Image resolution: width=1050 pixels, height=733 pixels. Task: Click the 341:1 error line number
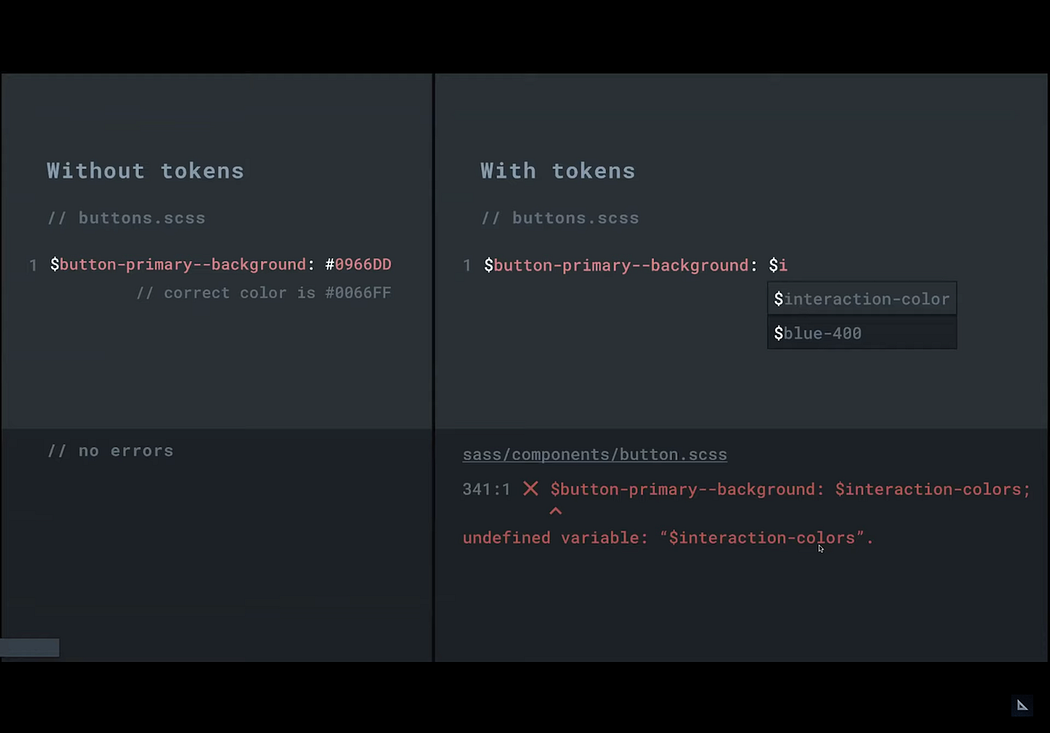(486, 489)
